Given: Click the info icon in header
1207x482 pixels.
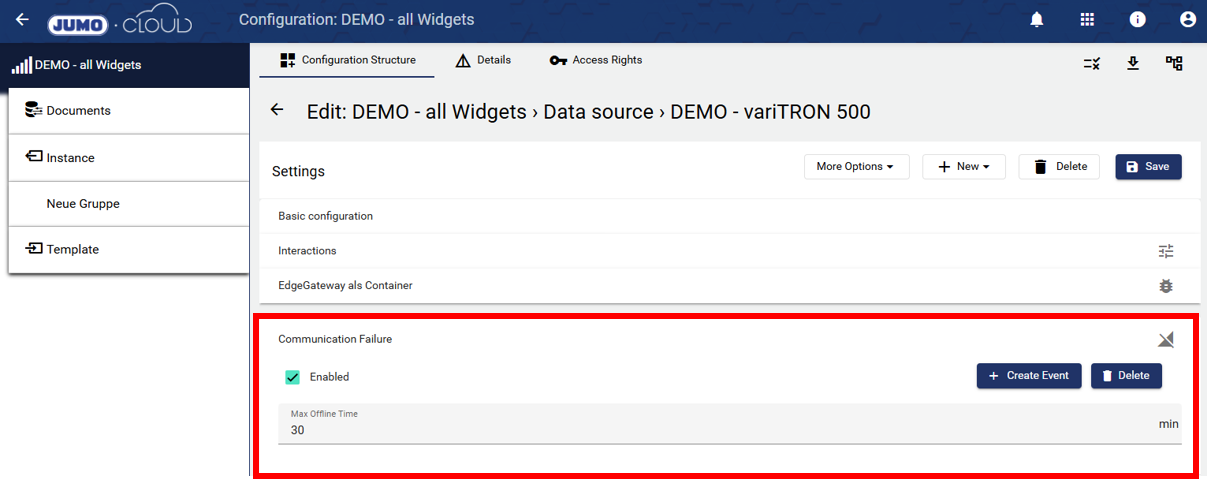Looking at the screenshot, I should point(1137,20).
